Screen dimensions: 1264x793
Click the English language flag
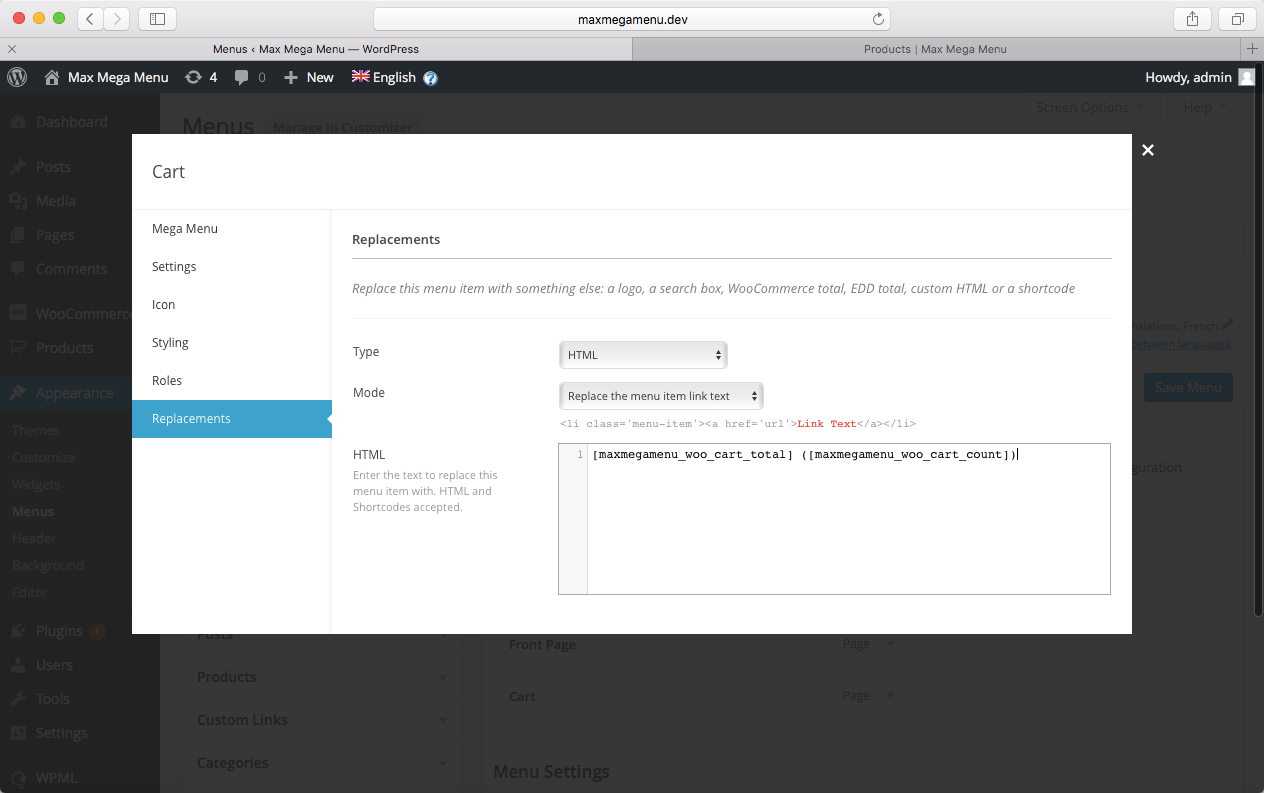(360, 76)
